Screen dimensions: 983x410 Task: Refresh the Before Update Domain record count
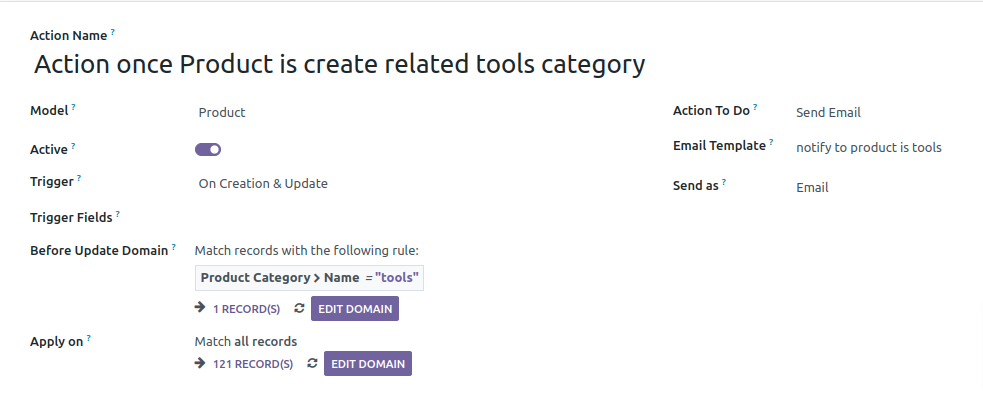299,308
